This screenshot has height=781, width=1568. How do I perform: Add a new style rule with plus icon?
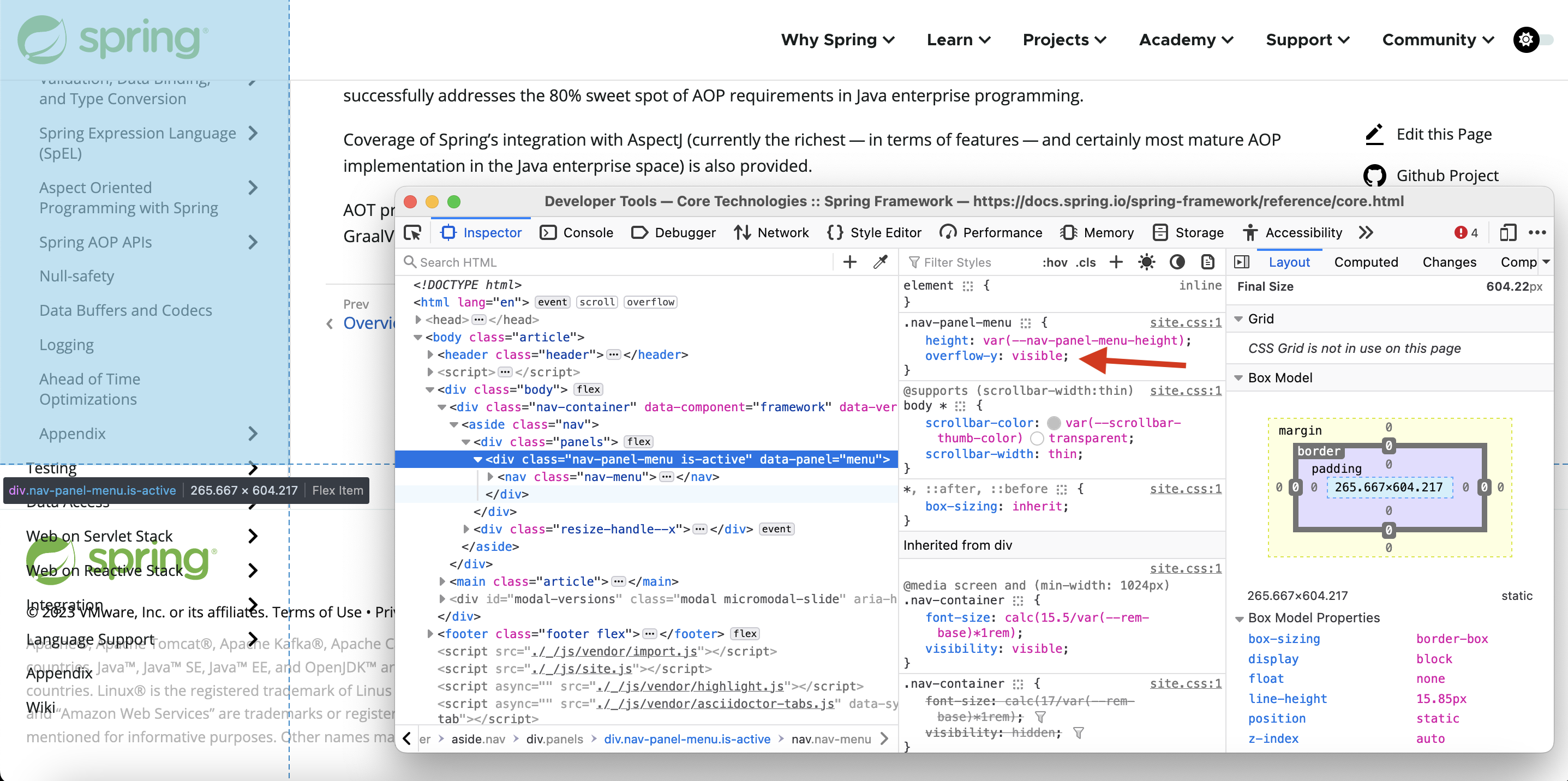1116,262
